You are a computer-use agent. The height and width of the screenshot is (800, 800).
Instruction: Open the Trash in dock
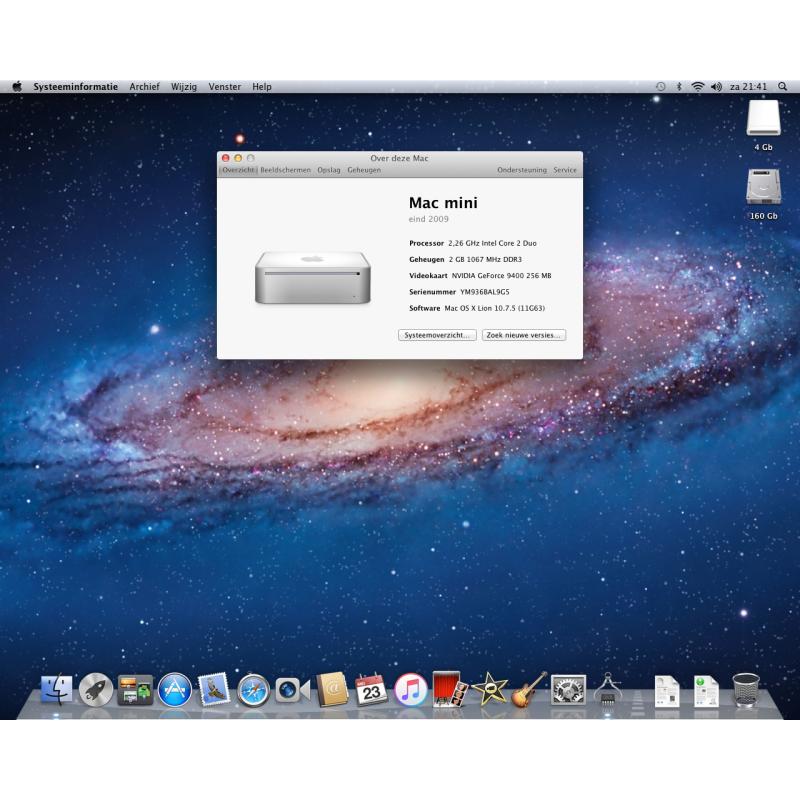point(745,690)
